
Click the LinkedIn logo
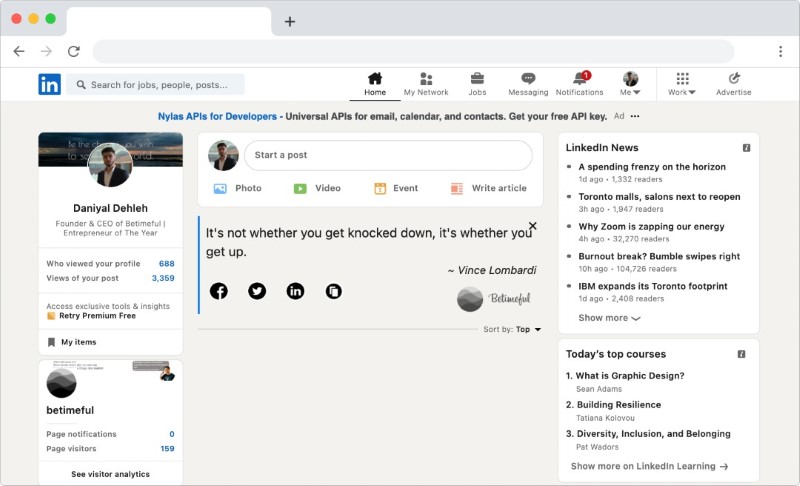(49, 85)
